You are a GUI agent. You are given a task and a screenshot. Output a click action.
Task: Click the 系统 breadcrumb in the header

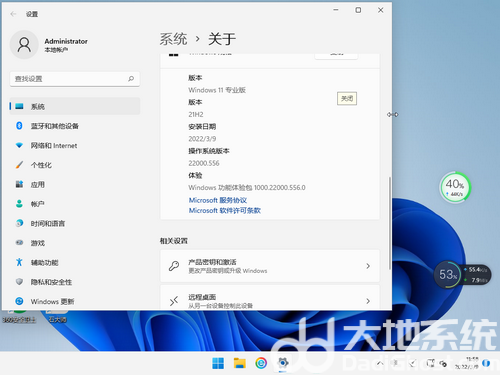click(173, 39)
